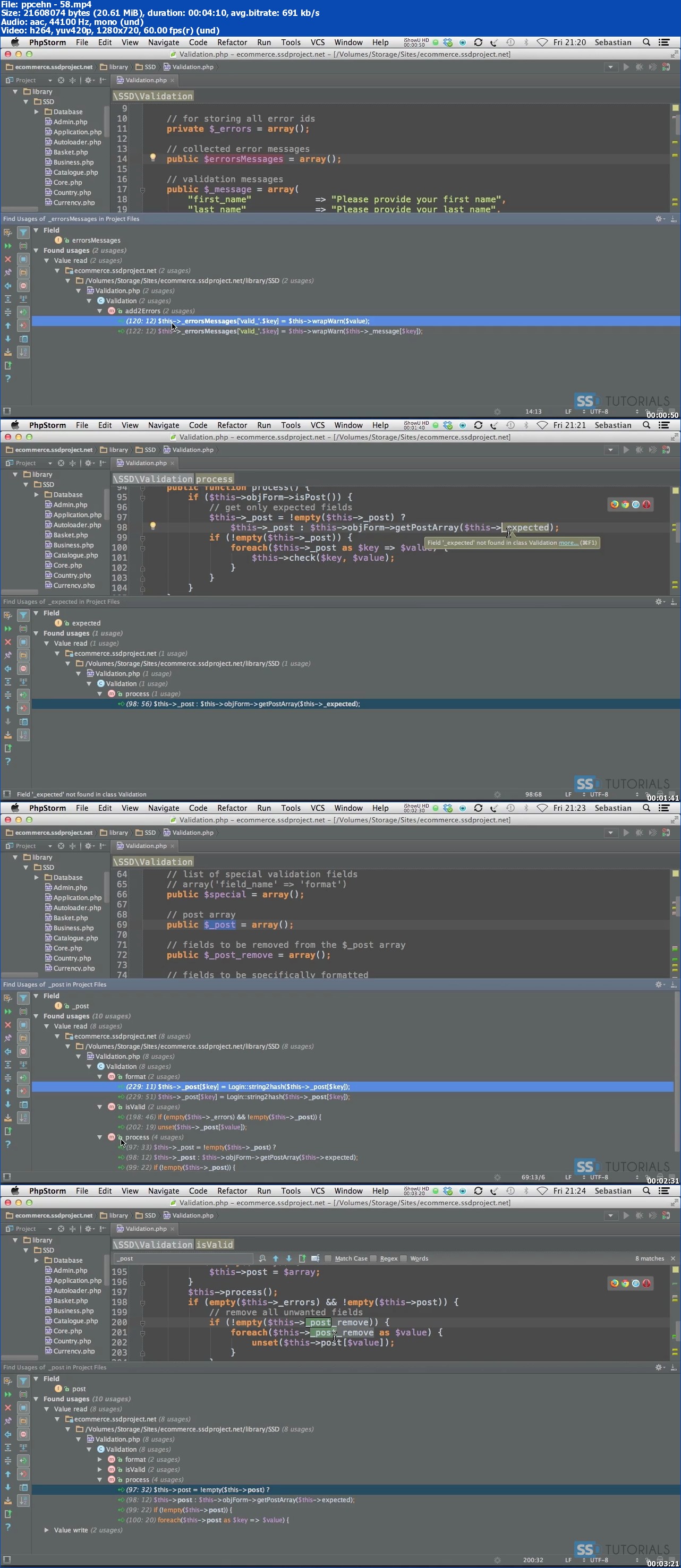Collapse the Value read (1 usage) node
Screen dimensions: 681x1568
pos(47,644)
